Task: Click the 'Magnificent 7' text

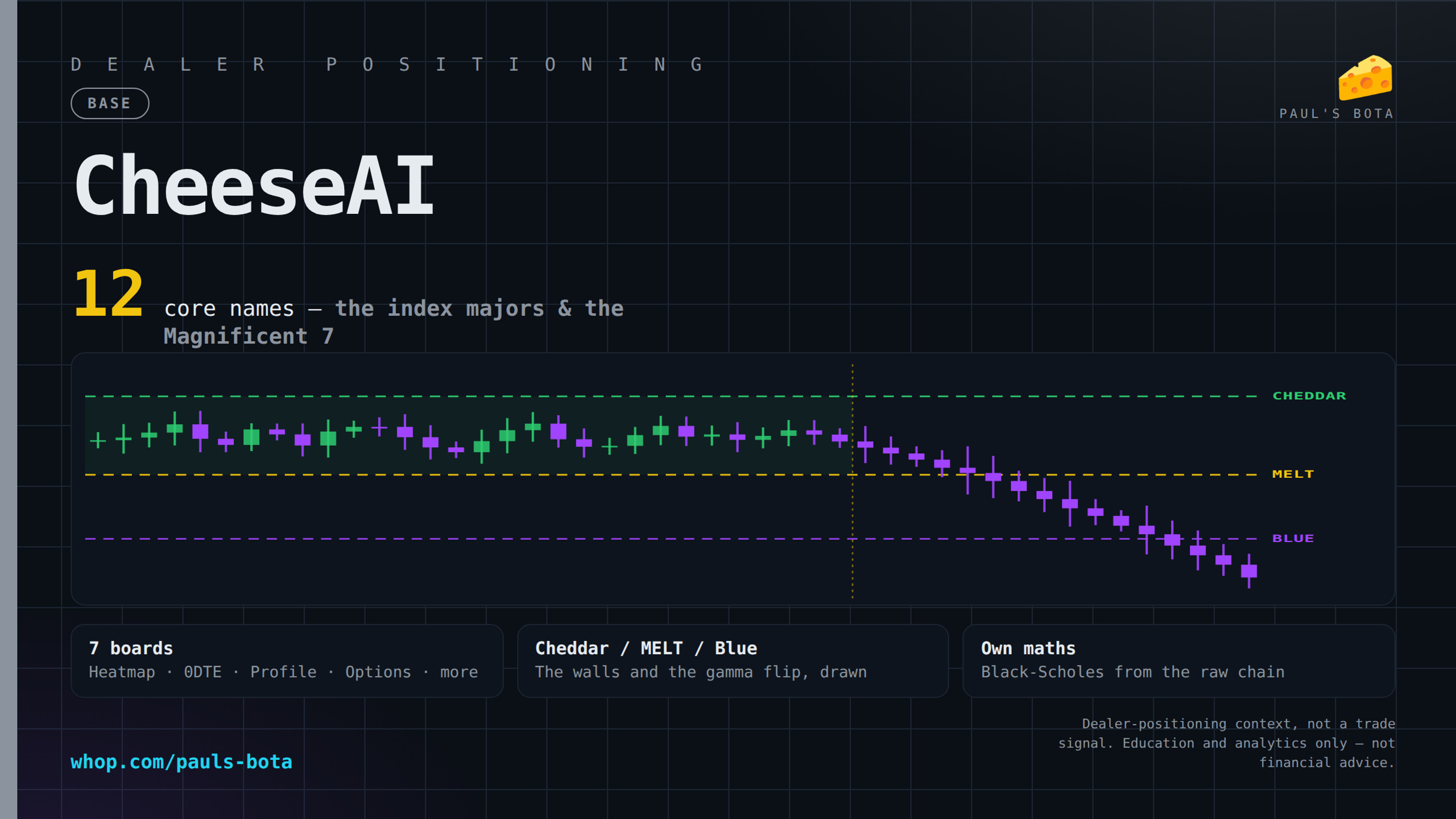Action: [249, 336]
